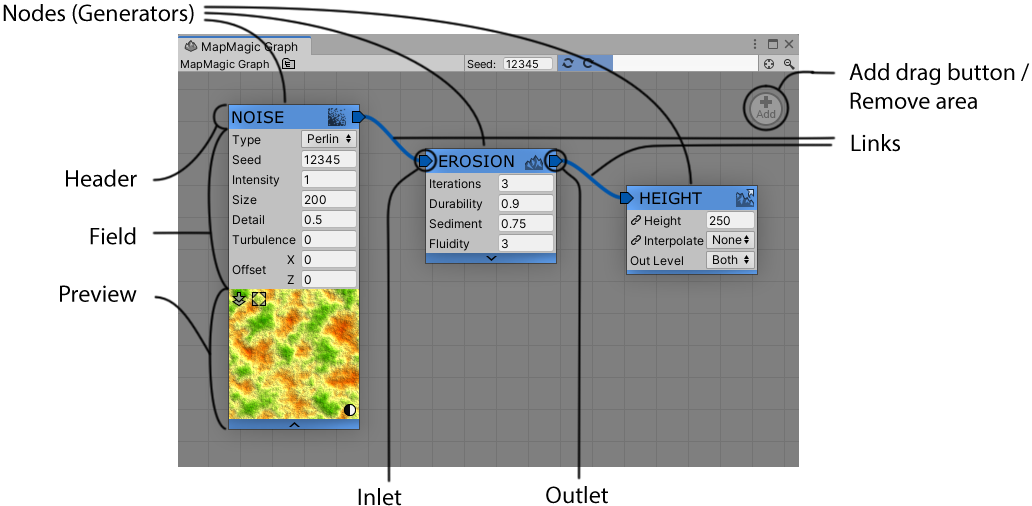Click the zoom magnifier icon in toolbar

788,64
